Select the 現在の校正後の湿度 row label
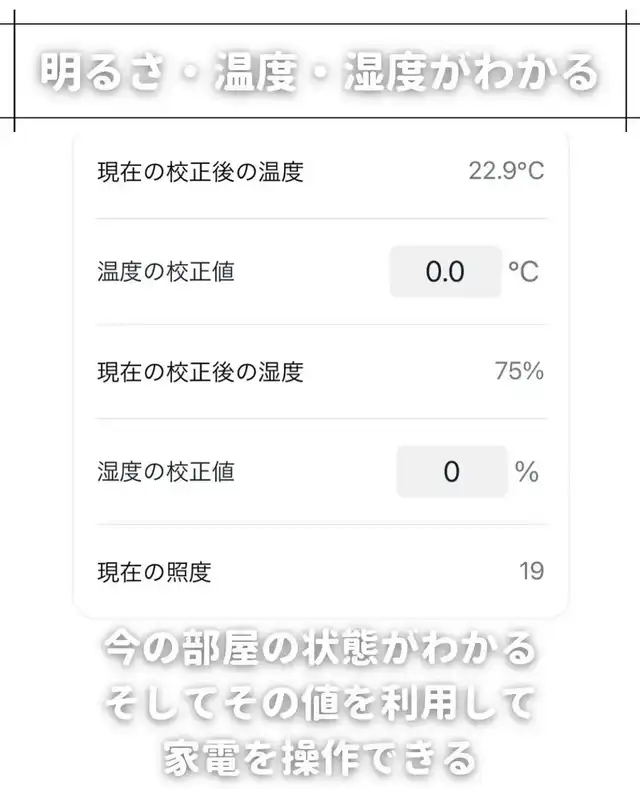The height and width of the screenshot is (789, 640). pos(200,372)
